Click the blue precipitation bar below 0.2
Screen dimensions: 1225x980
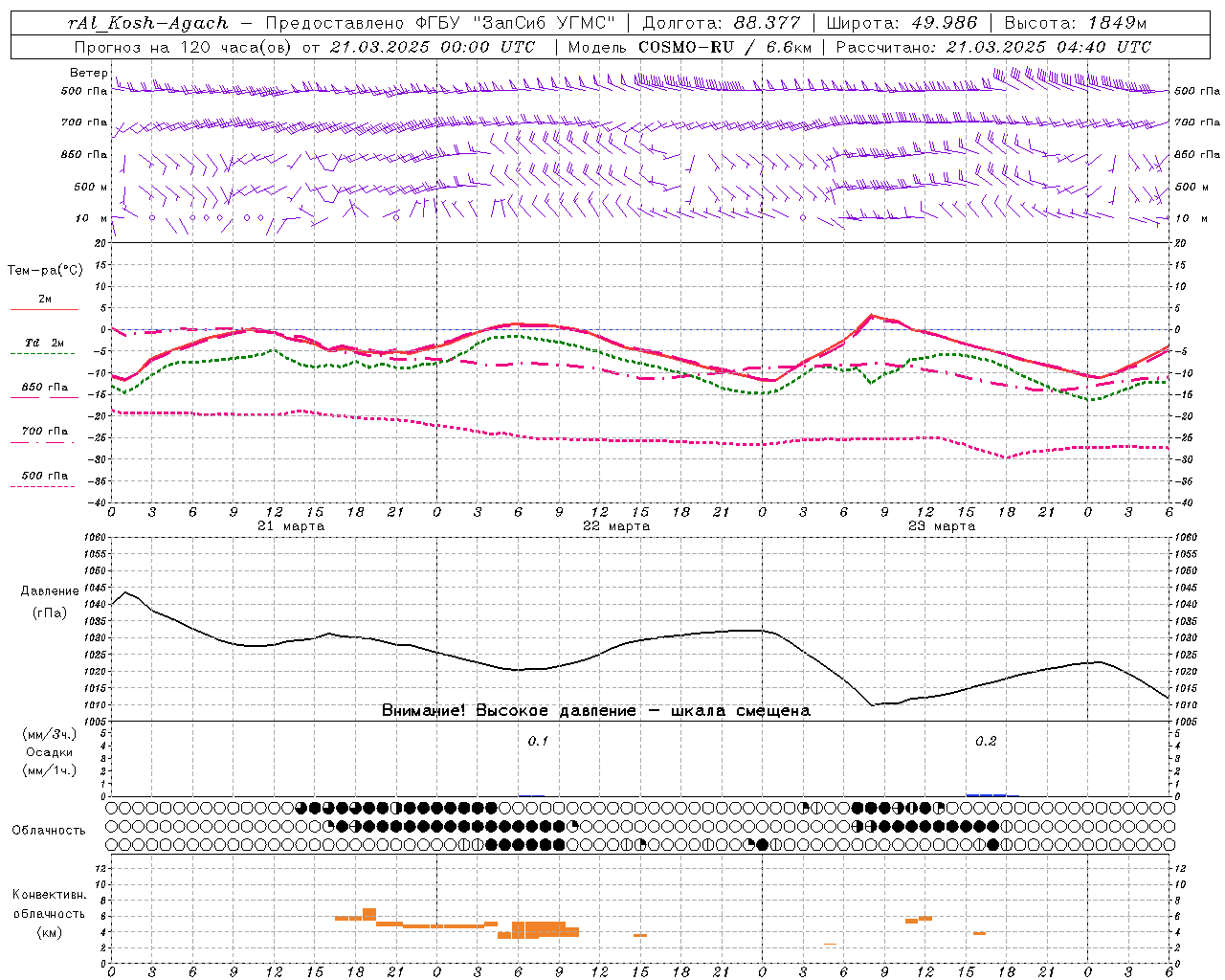coord(986,794)
